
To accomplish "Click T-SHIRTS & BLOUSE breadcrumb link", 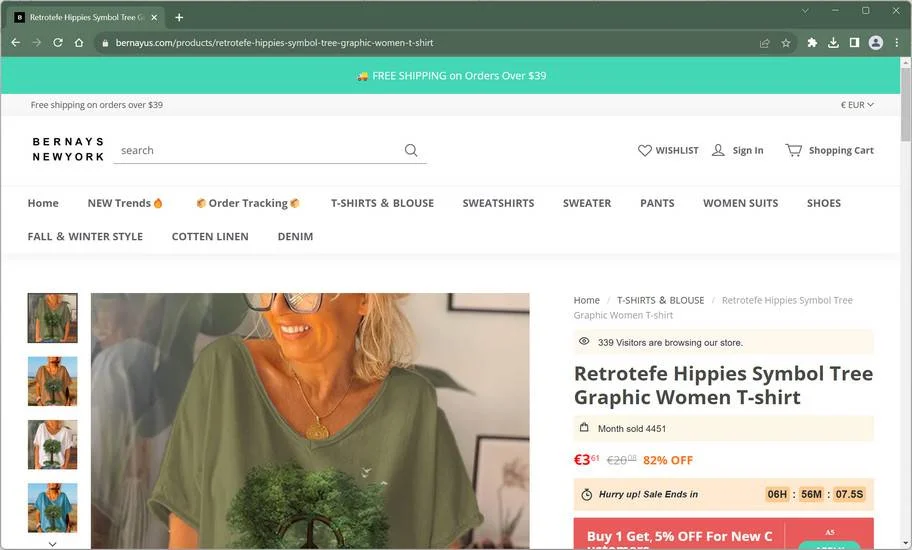I will click(660, 300).
